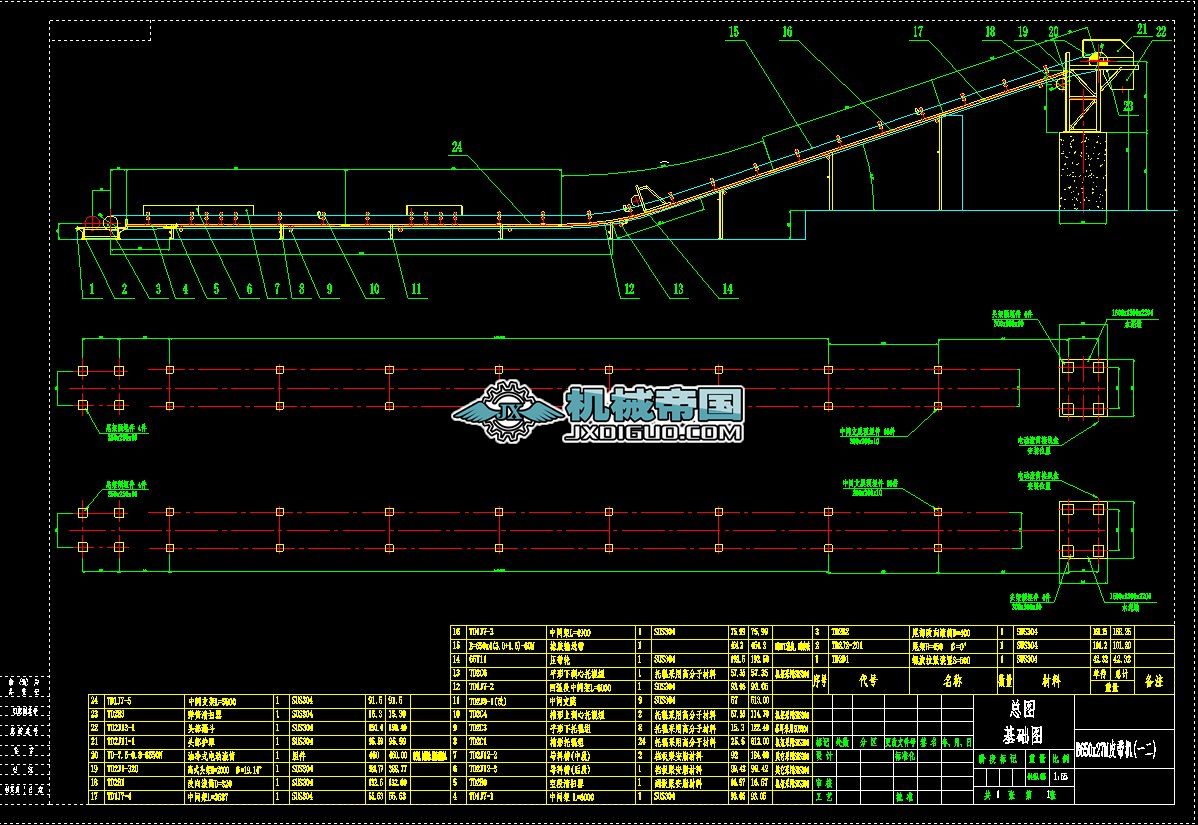Click the 材料 column header

tap(1051, 680)
